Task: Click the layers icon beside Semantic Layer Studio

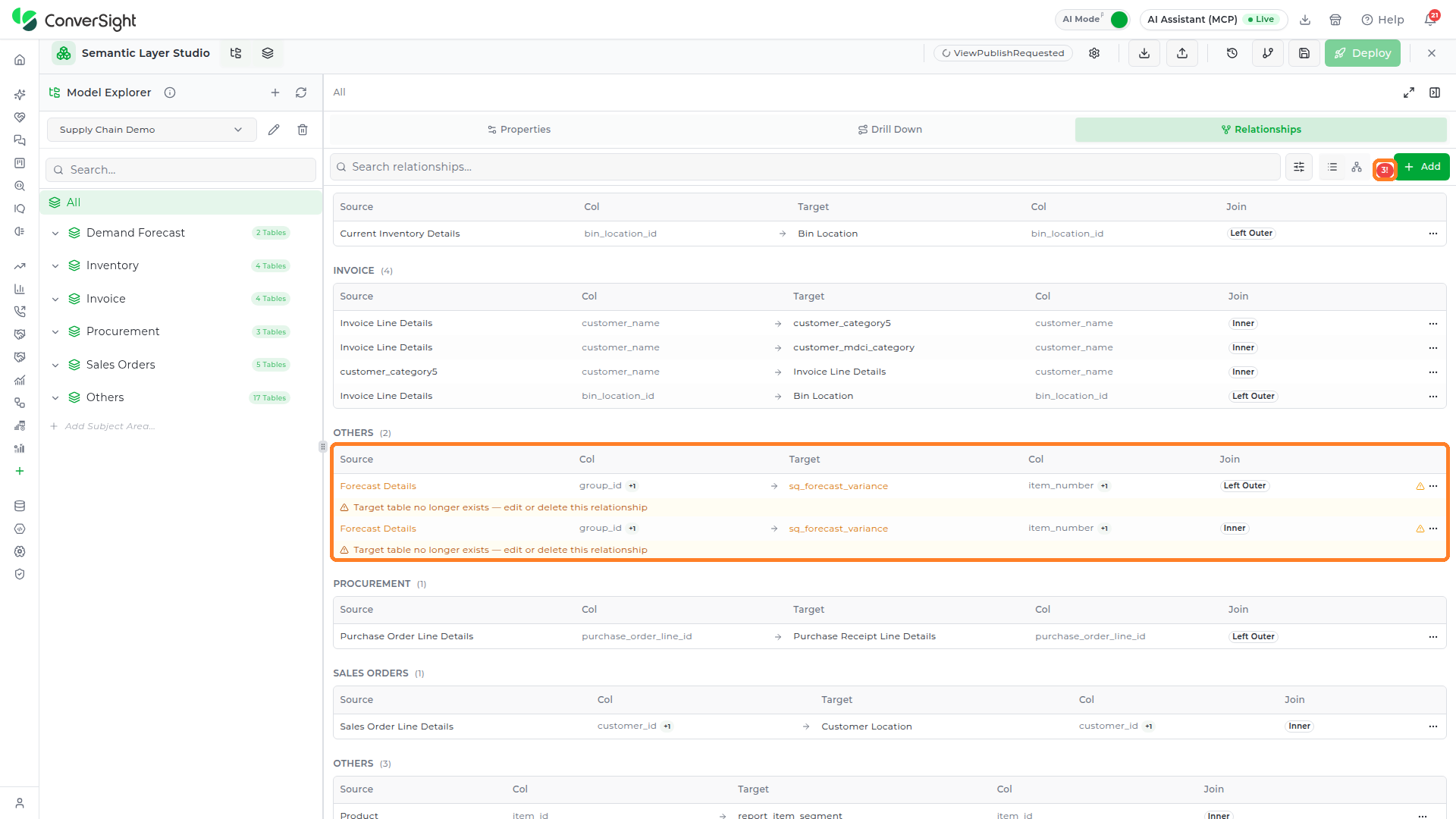Action: (268, 53)
